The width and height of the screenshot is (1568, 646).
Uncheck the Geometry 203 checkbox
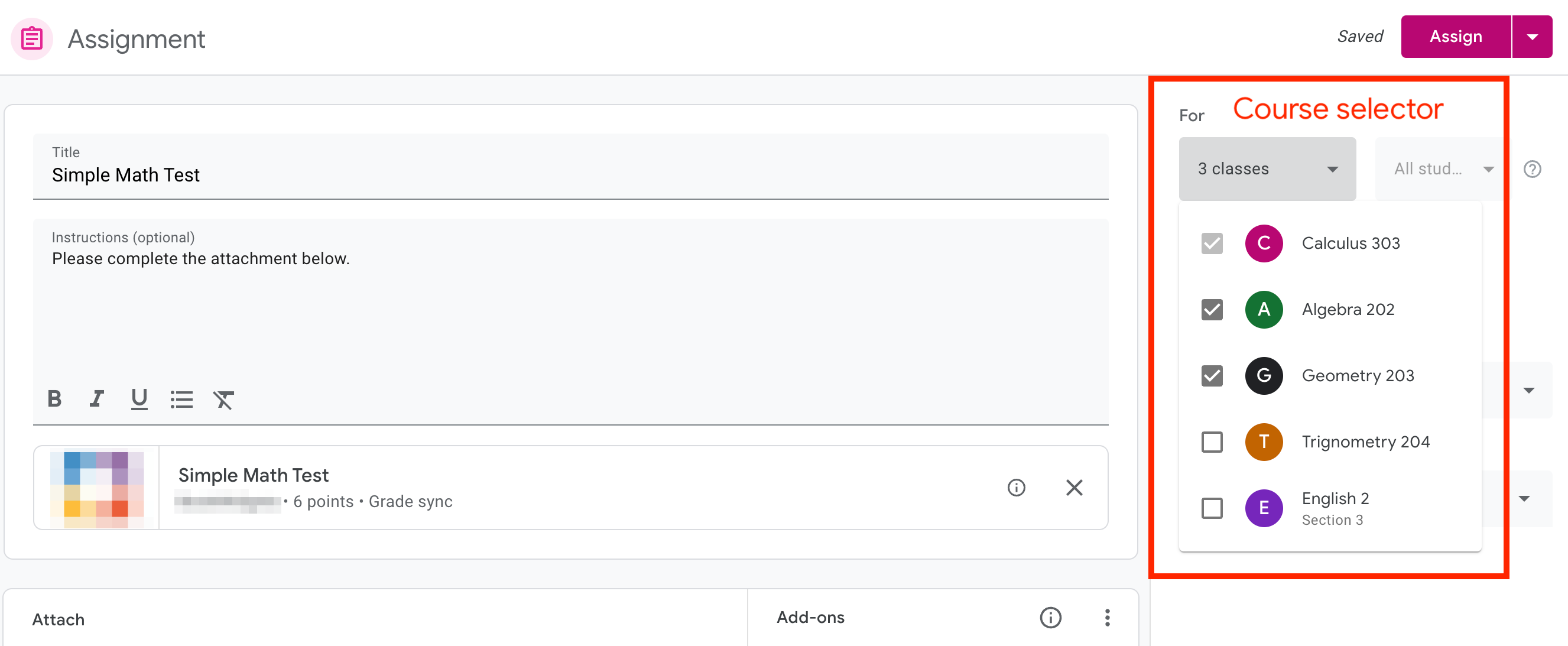click(1212, 376)
